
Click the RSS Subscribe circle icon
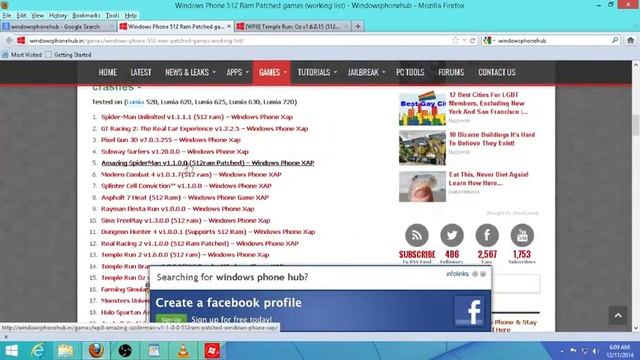click(x=417, y=236)
